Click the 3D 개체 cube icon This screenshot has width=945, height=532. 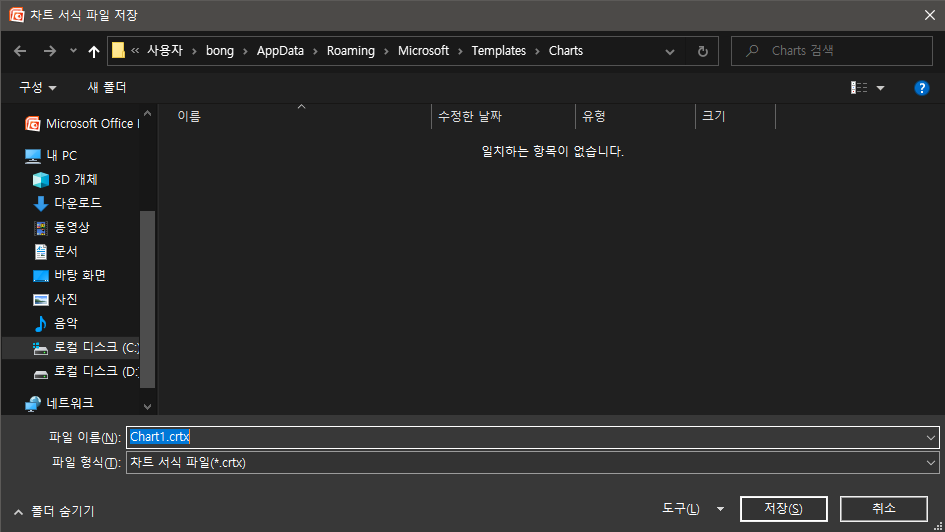[x=40, y=180]
